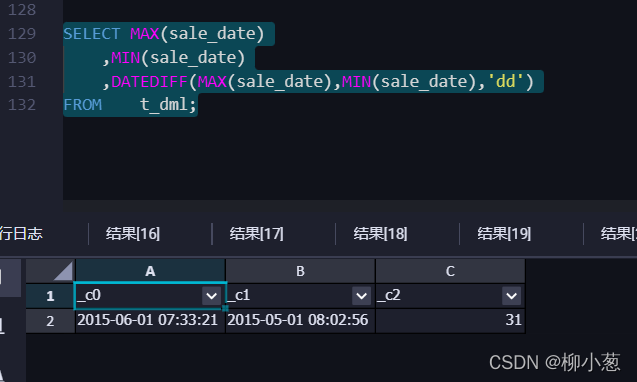
Task: Open the _c1 column filter dropdown
Action: click(361, 295)
